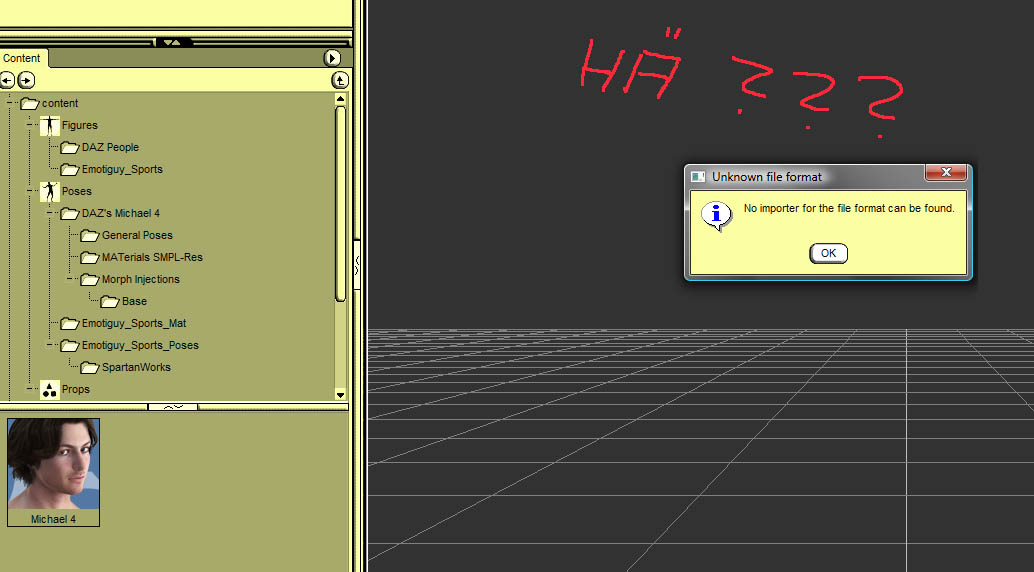The width and height of the screenshot is (1034, 572).
Task: Collapse the content root folder
Action: coord(9,103)
